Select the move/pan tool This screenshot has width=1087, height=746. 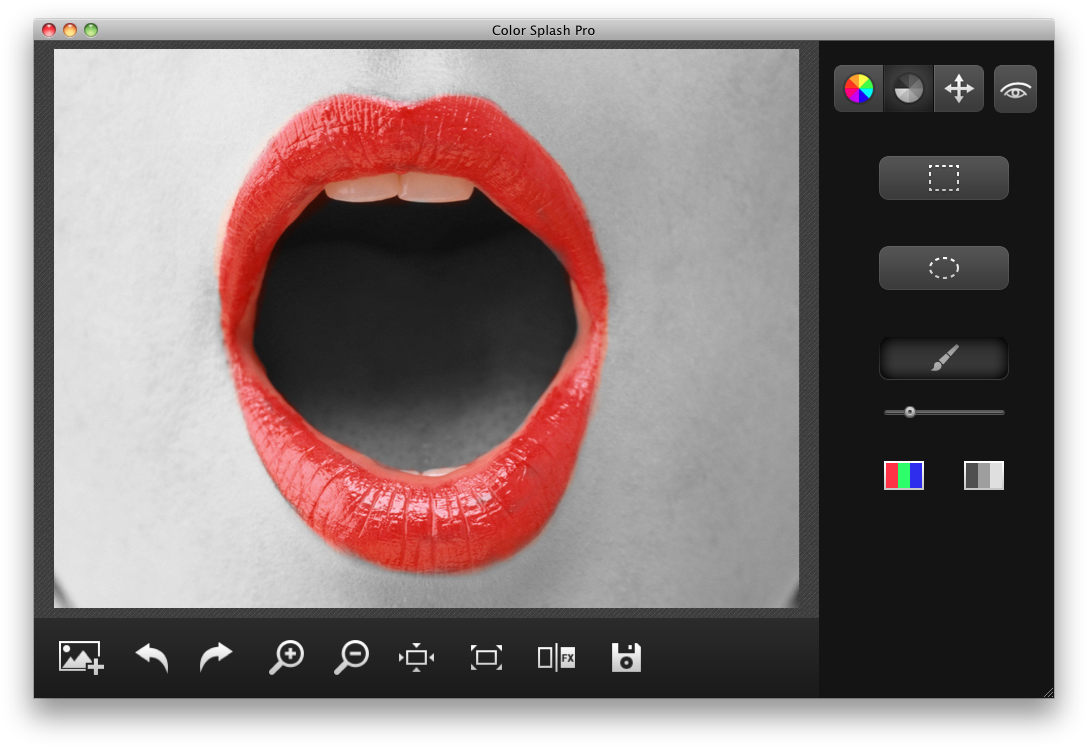[958, 88]
